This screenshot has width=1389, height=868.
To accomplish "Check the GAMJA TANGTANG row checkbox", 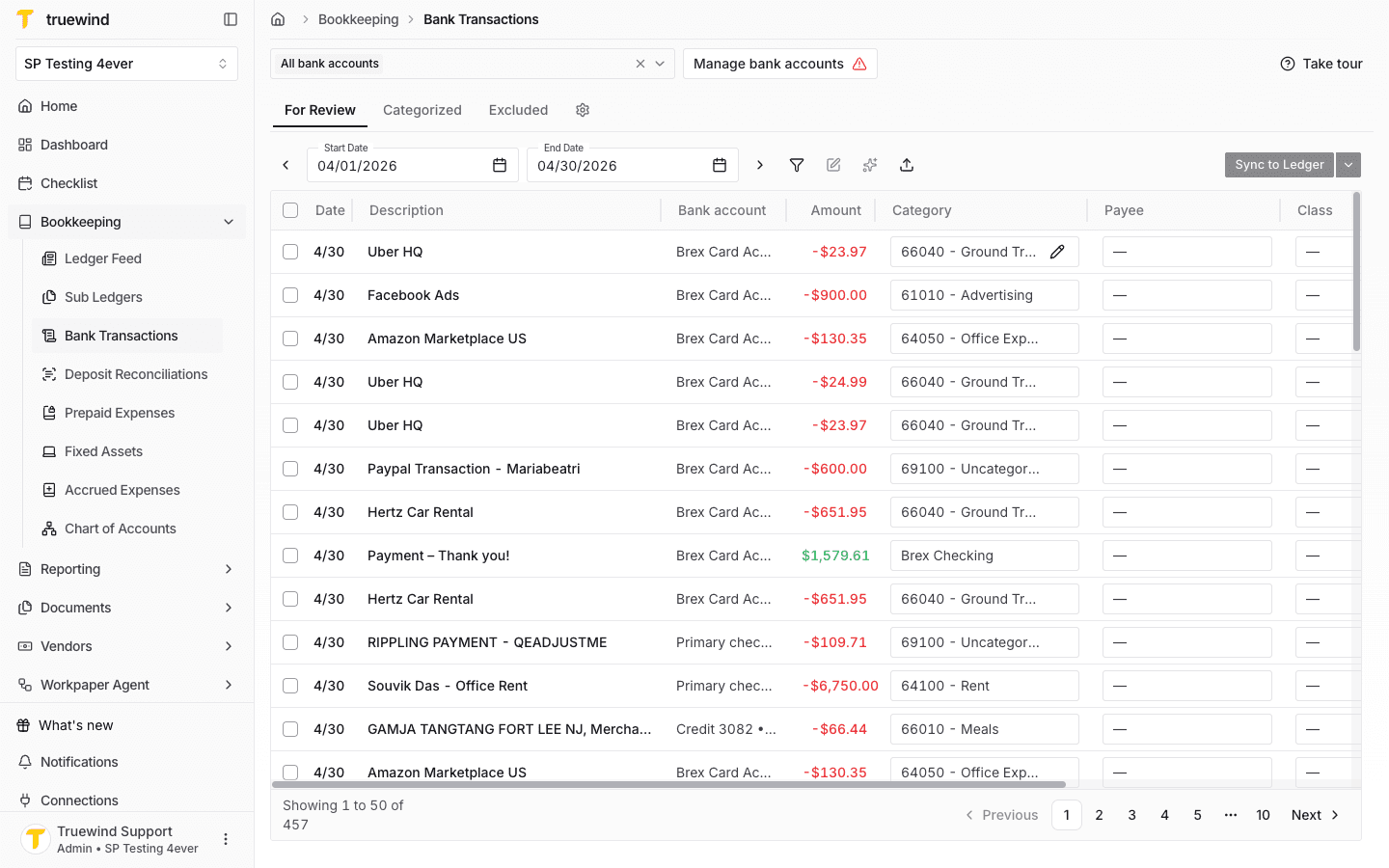I will coord(290,729).
